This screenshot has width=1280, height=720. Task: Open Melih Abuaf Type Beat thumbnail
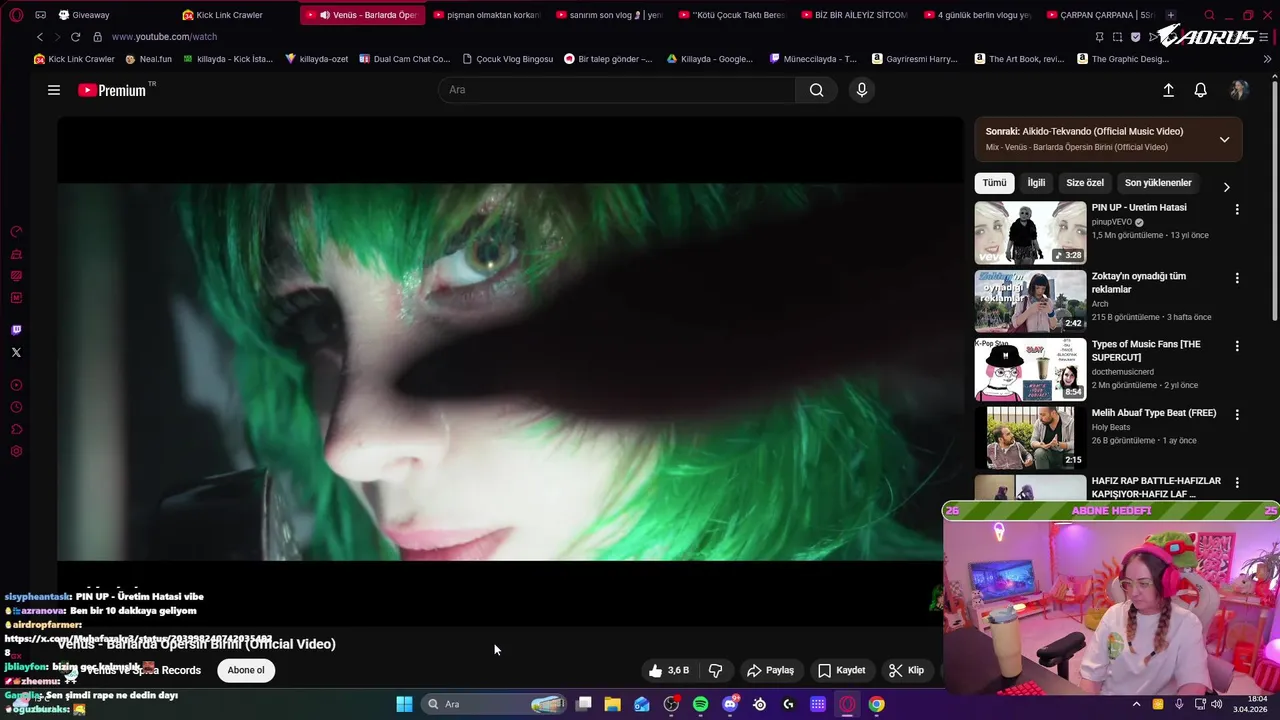point(1030,437)
